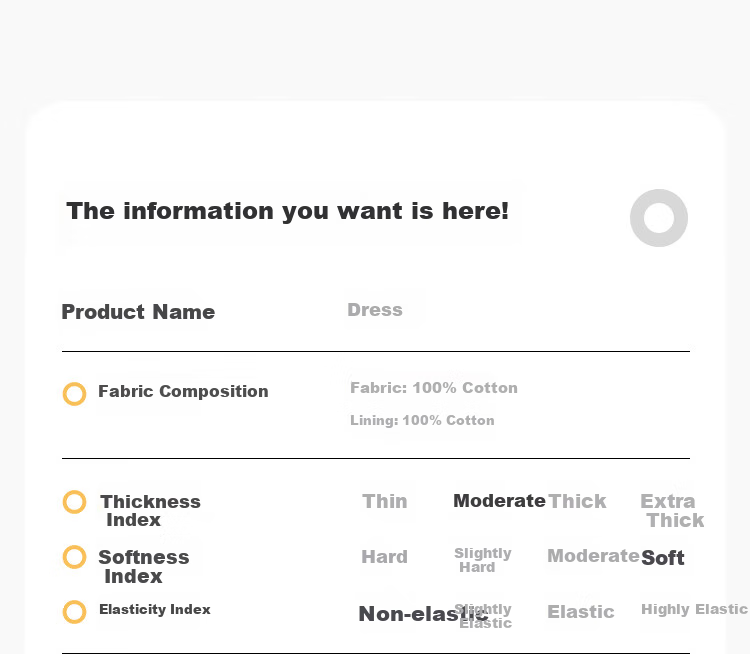The height and width of the screenshot is (654, 750).
Task: Select the 'Slightly Elastic' option
Action: pyautogui.click(x=483, y=616)
